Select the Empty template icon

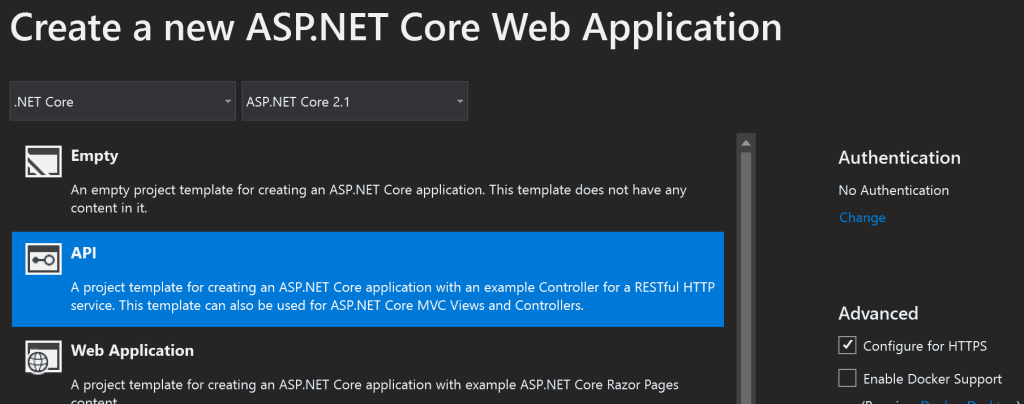click(44, 161)
